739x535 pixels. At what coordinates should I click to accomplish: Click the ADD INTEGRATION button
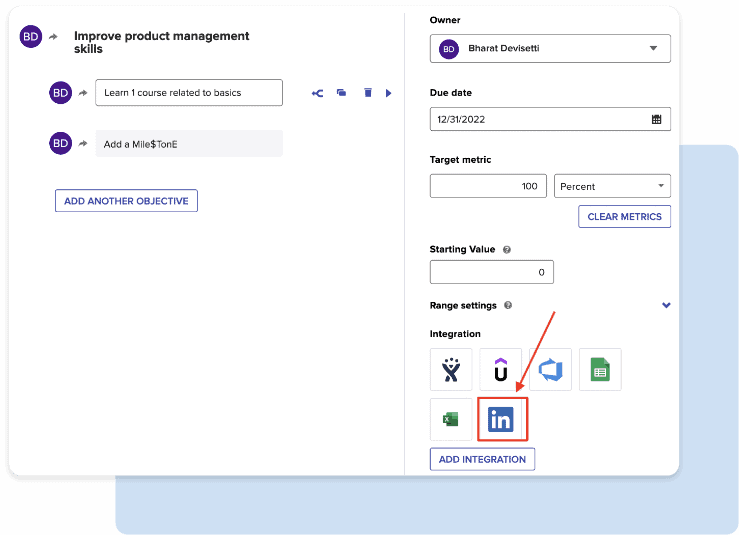tap(482, 460)
